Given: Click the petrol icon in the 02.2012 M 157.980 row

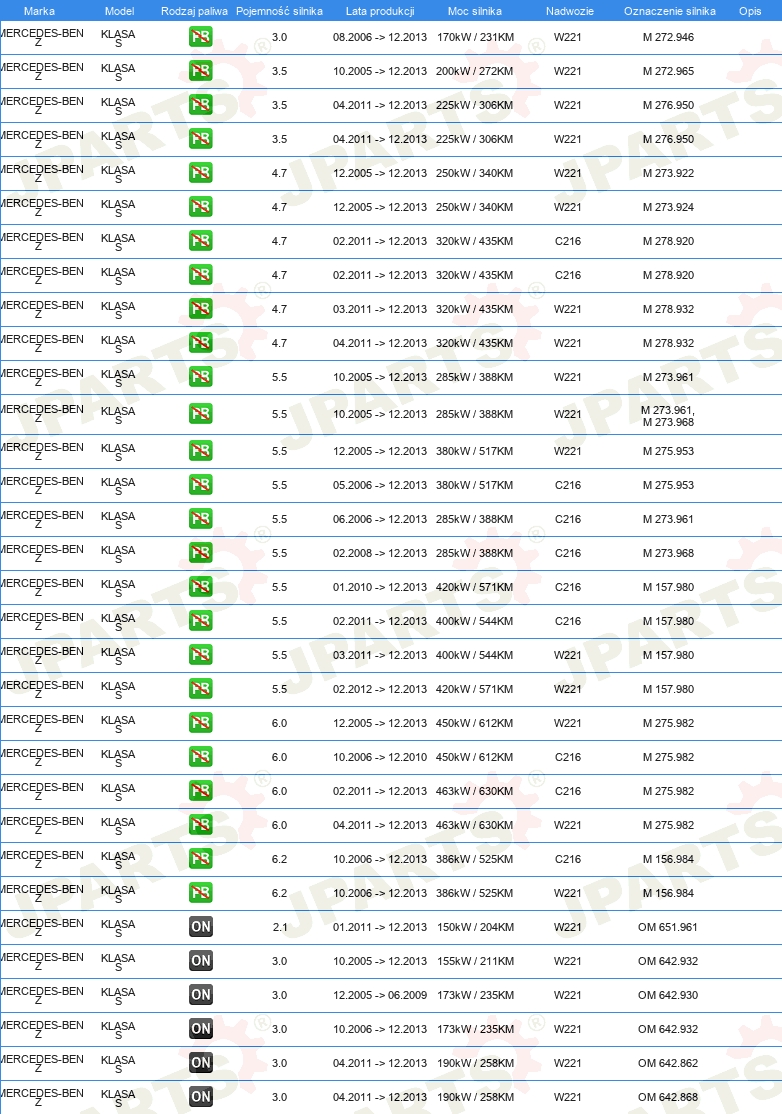Looking at the screenshot, I should point(201,689).
